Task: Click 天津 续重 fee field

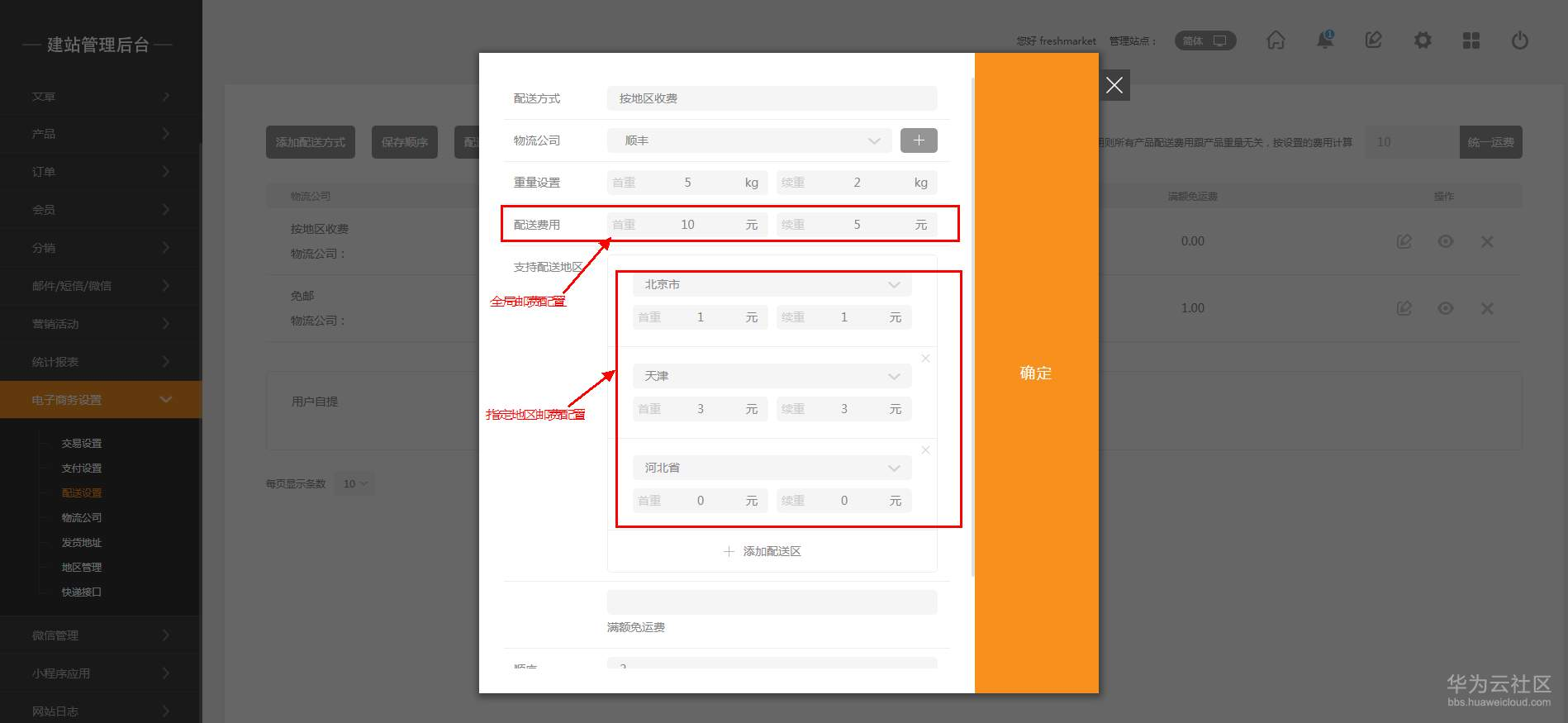Action: (x=844, y=409)
